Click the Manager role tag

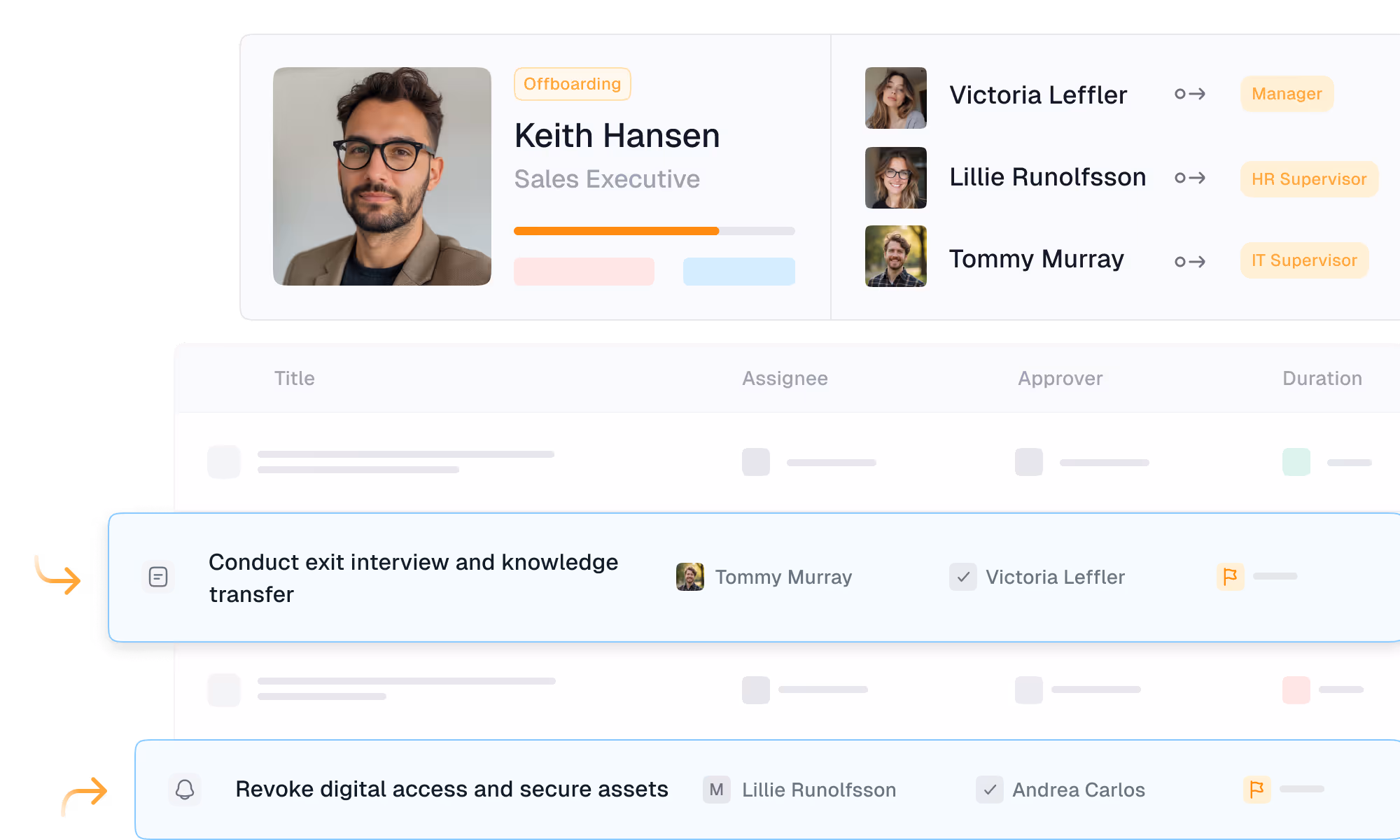(x=1287, y=94)
